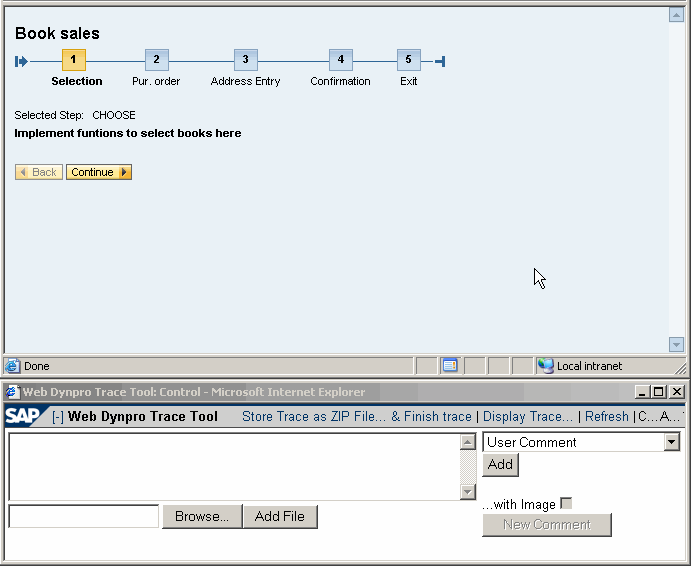Viewport: 693px width, 568px height.
Task: Click the Browse... button
Action: [202, 516]
